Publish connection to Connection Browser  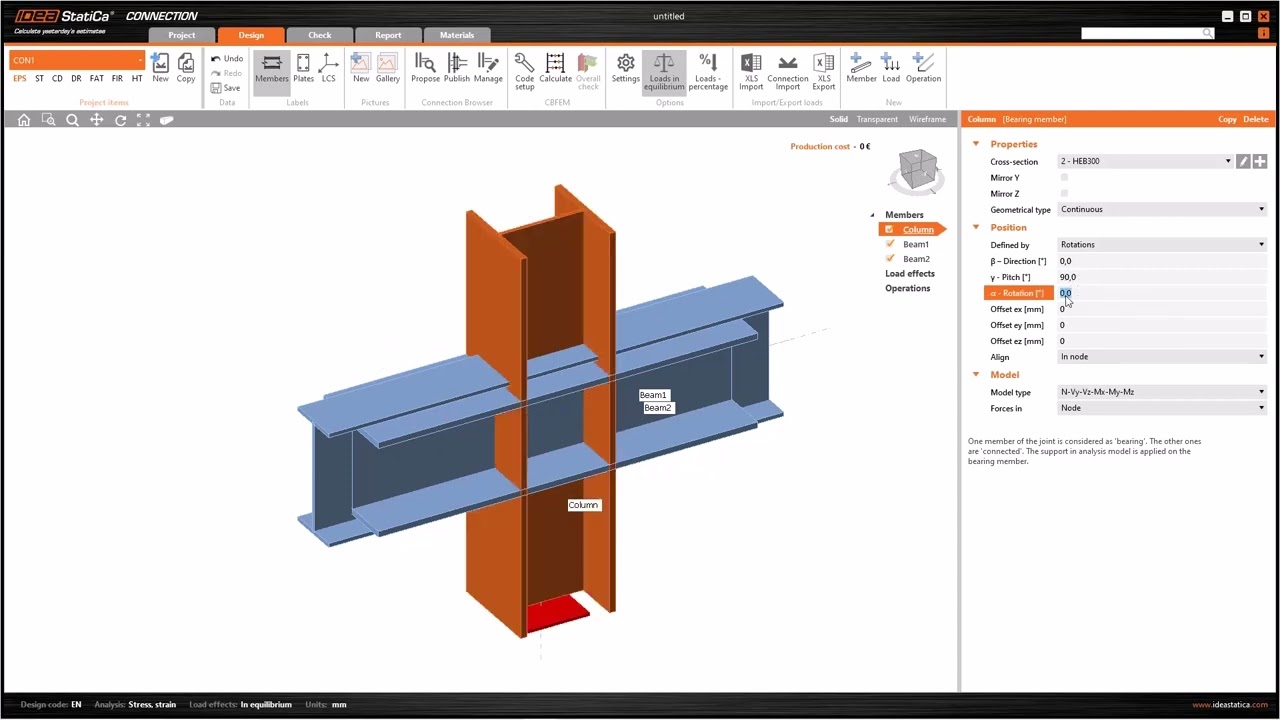tap(457, 68)
